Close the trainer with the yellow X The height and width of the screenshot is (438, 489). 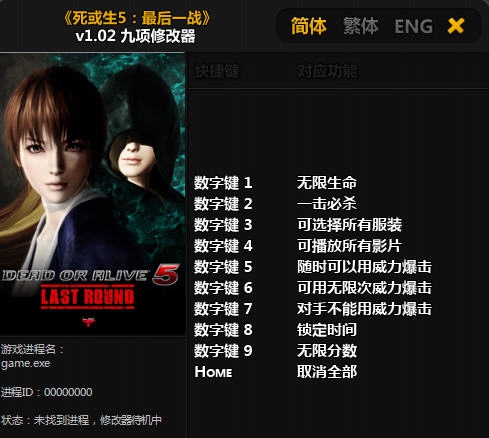click(x=456, y=26)
